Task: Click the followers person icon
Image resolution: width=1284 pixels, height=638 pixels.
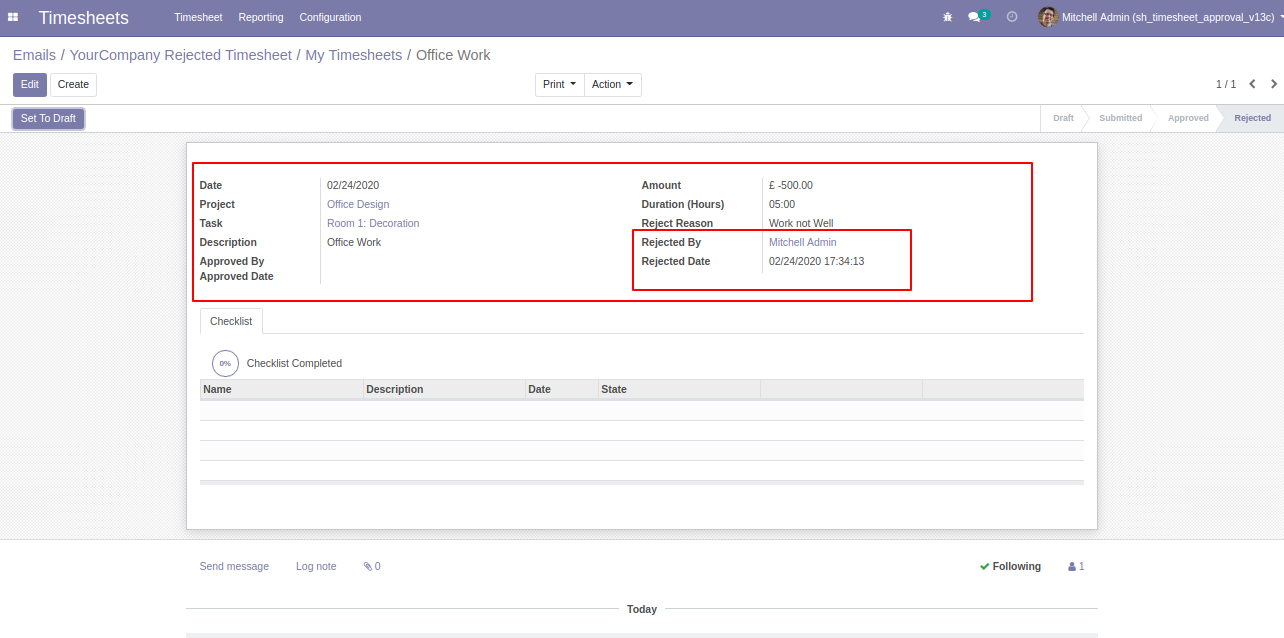Action: [1072, 566]
